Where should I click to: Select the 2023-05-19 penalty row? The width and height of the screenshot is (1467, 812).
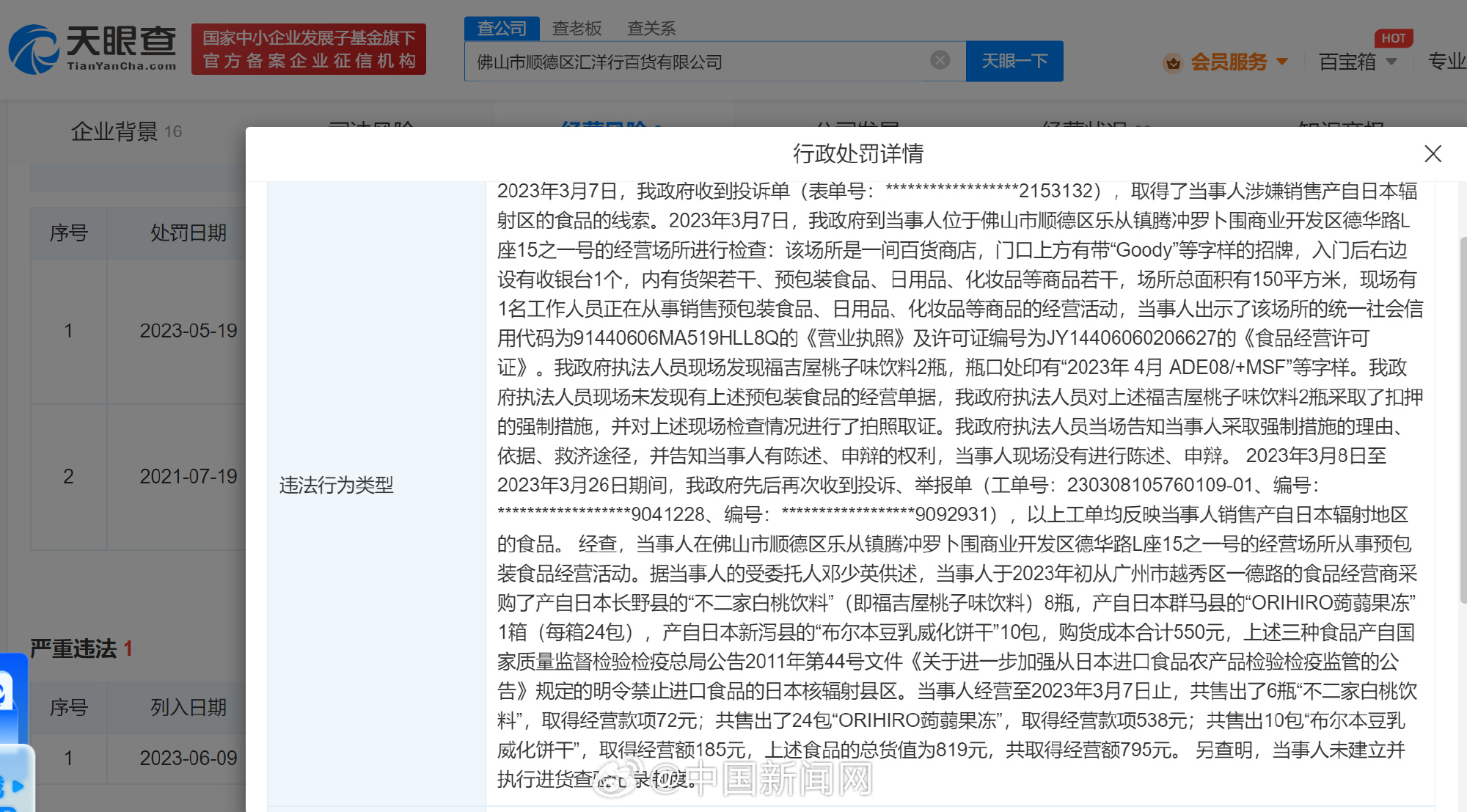pyautogui.click(x=188, y=331)
